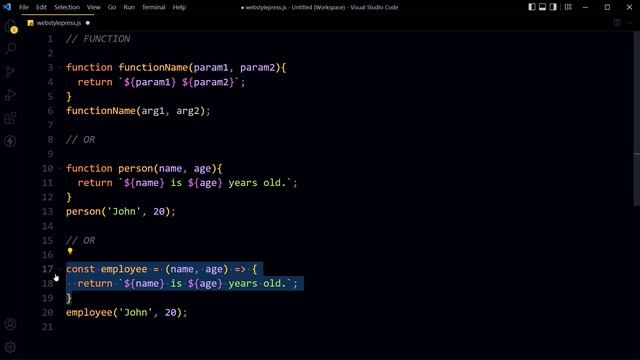Screen dimensions: 640x360
Task: Open the Source Control view
Action: (x=10, y=72)
